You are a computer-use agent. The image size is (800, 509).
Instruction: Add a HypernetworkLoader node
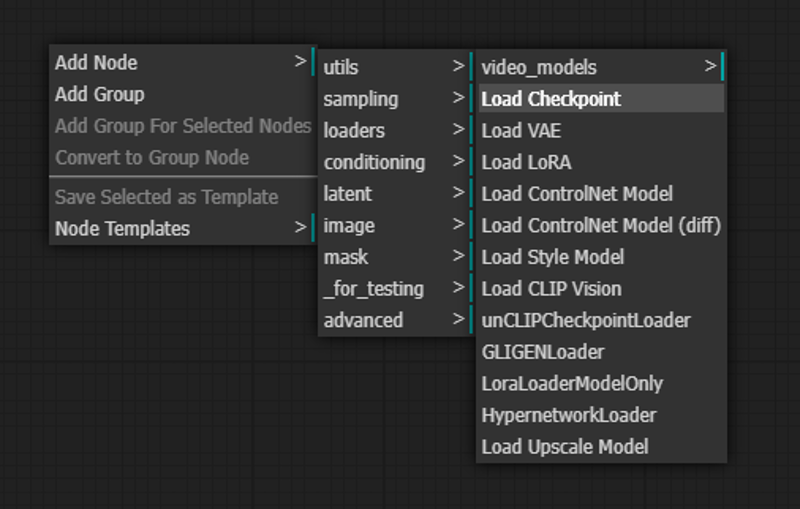601,415
